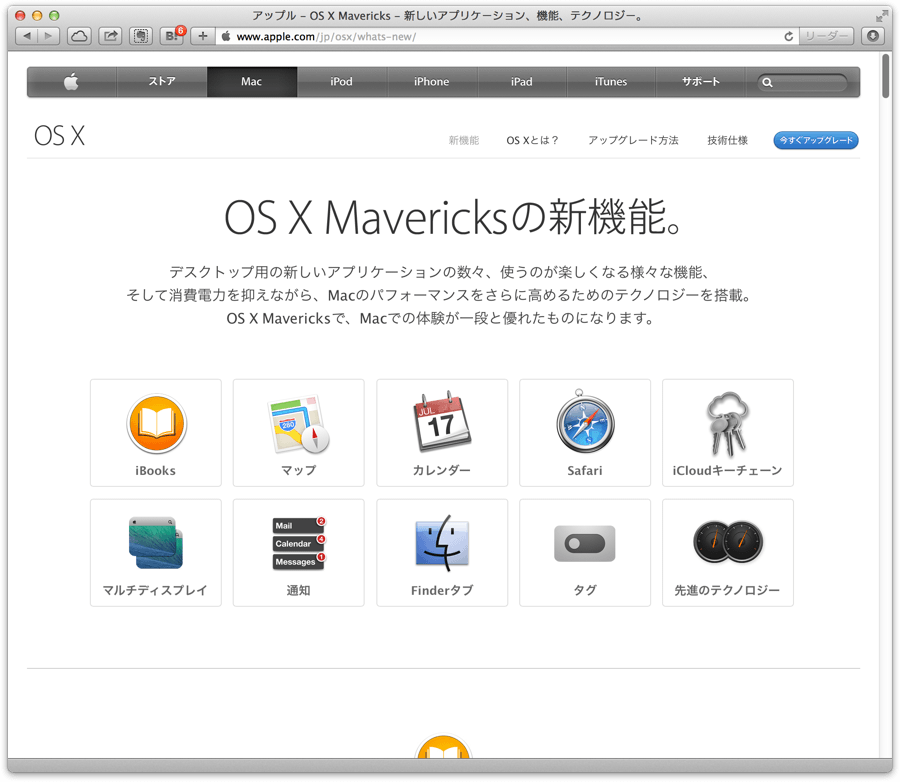The height and width of the screenshot is (782, 900).
Task: Click the 新機能 sub-navigation link
Action: (464, 140)
